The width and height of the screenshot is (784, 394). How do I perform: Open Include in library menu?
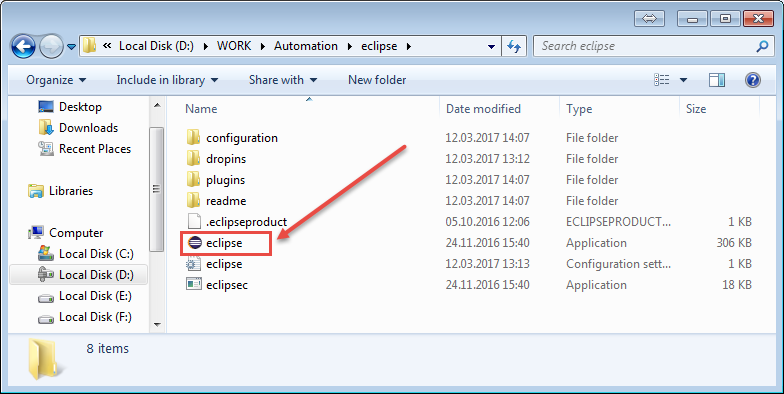tap(167, 80)
